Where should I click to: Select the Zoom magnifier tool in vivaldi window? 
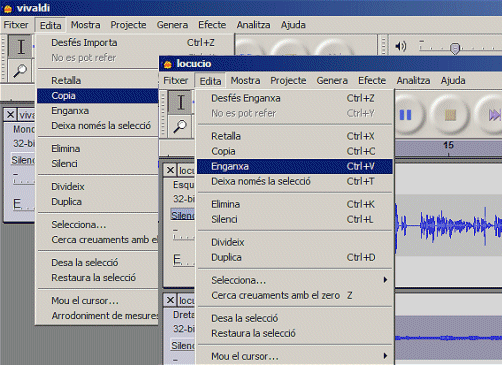pyautogui.click(x=21, y=71)
